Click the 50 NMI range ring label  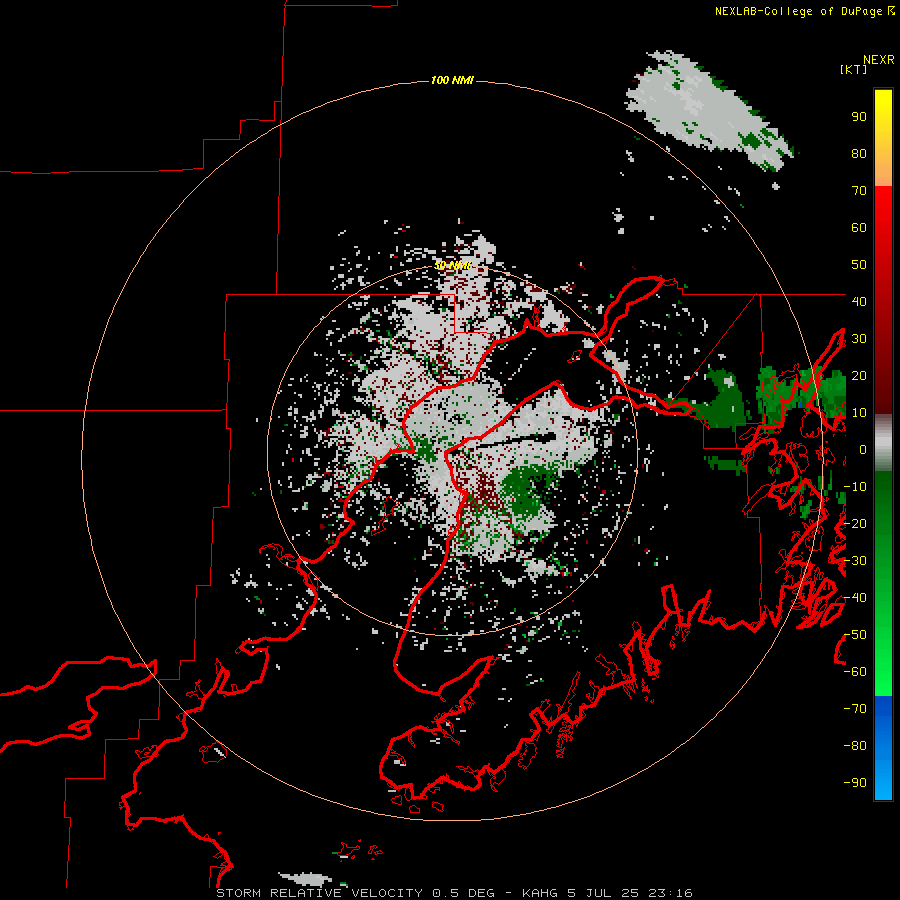(x=452, y=265)
